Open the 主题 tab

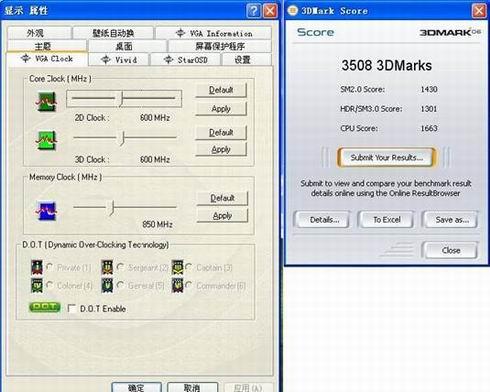click(46, 46)
